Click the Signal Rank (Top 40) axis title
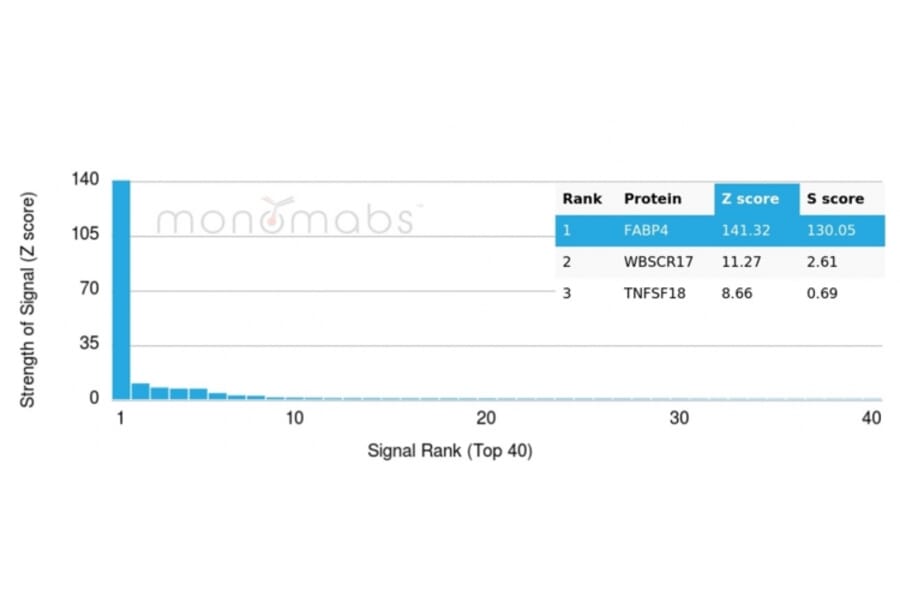The width and height of the screenshot is (900, 594). point(450,451)
